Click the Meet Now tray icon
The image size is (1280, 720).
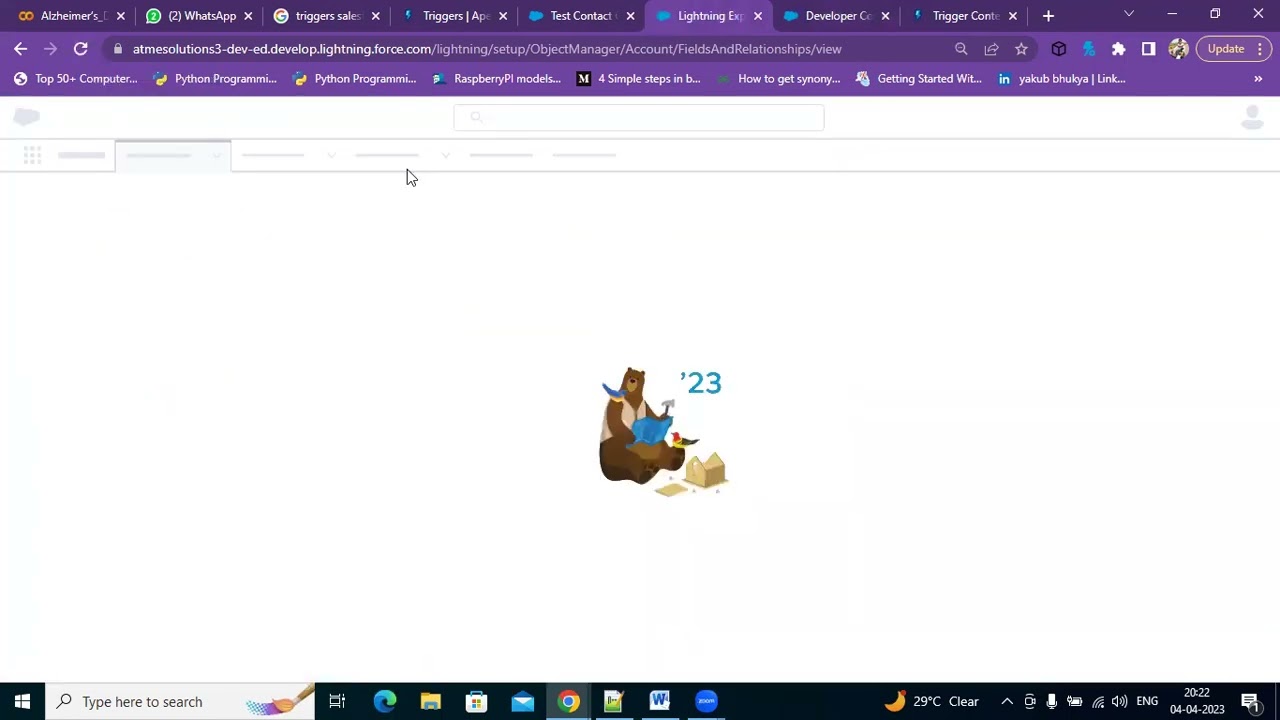[x=1030, y=701]
